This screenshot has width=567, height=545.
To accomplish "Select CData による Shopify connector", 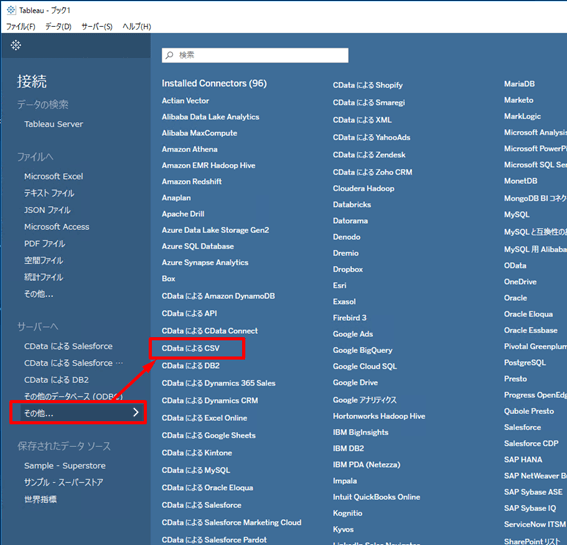I will tap(368, 85).
